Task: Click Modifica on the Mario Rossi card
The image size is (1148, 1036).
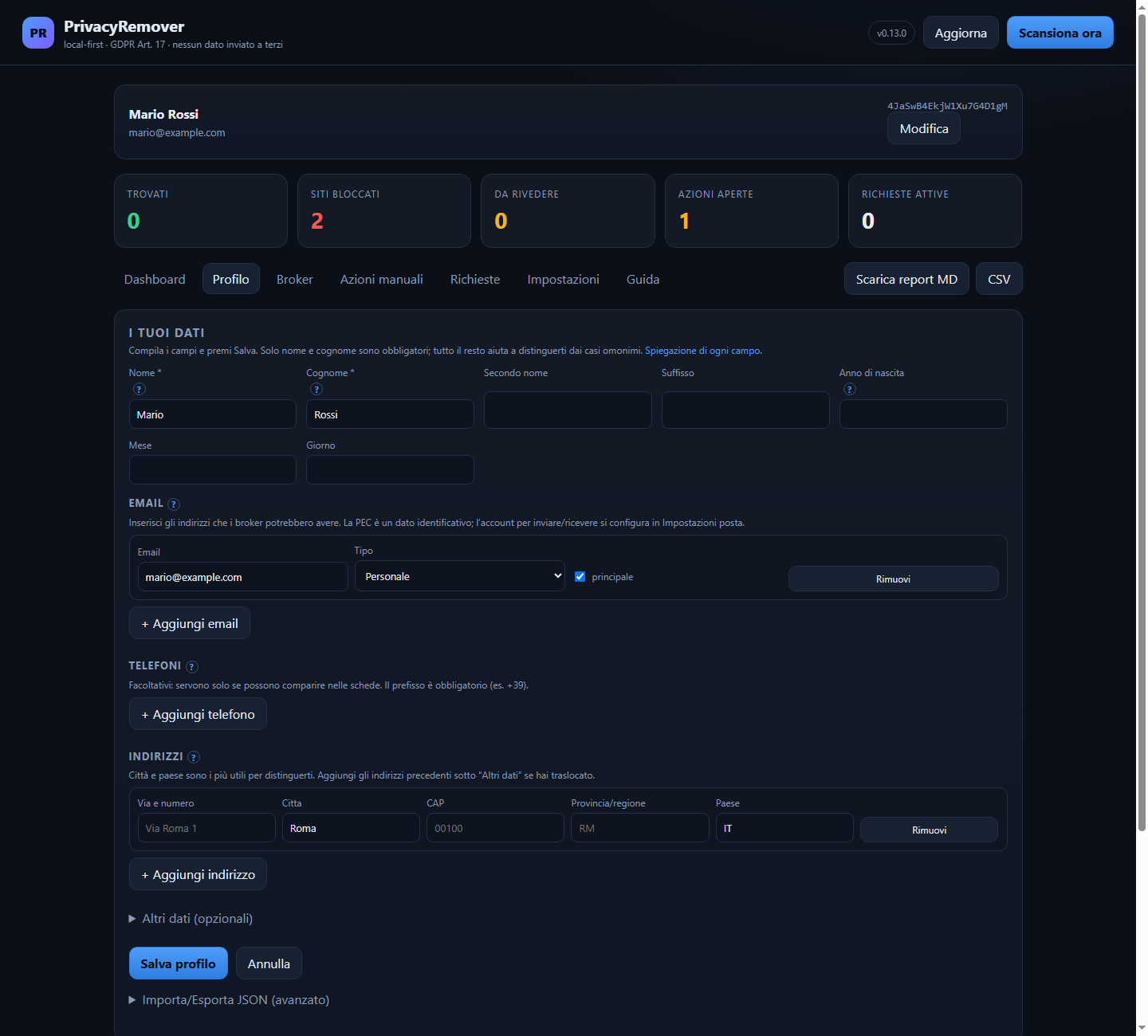Action: tap(924, 128)
